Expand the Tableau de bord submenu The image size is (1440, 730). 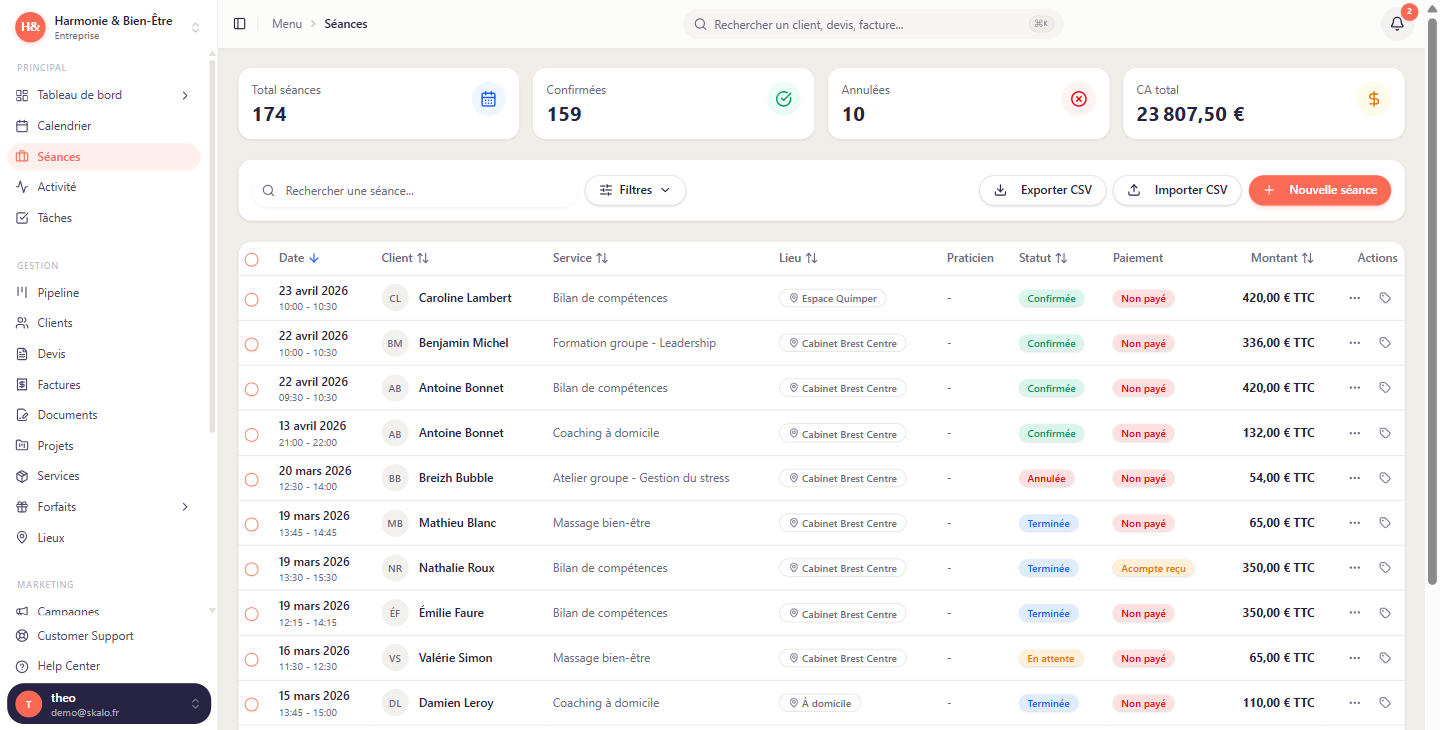point(185,96)
